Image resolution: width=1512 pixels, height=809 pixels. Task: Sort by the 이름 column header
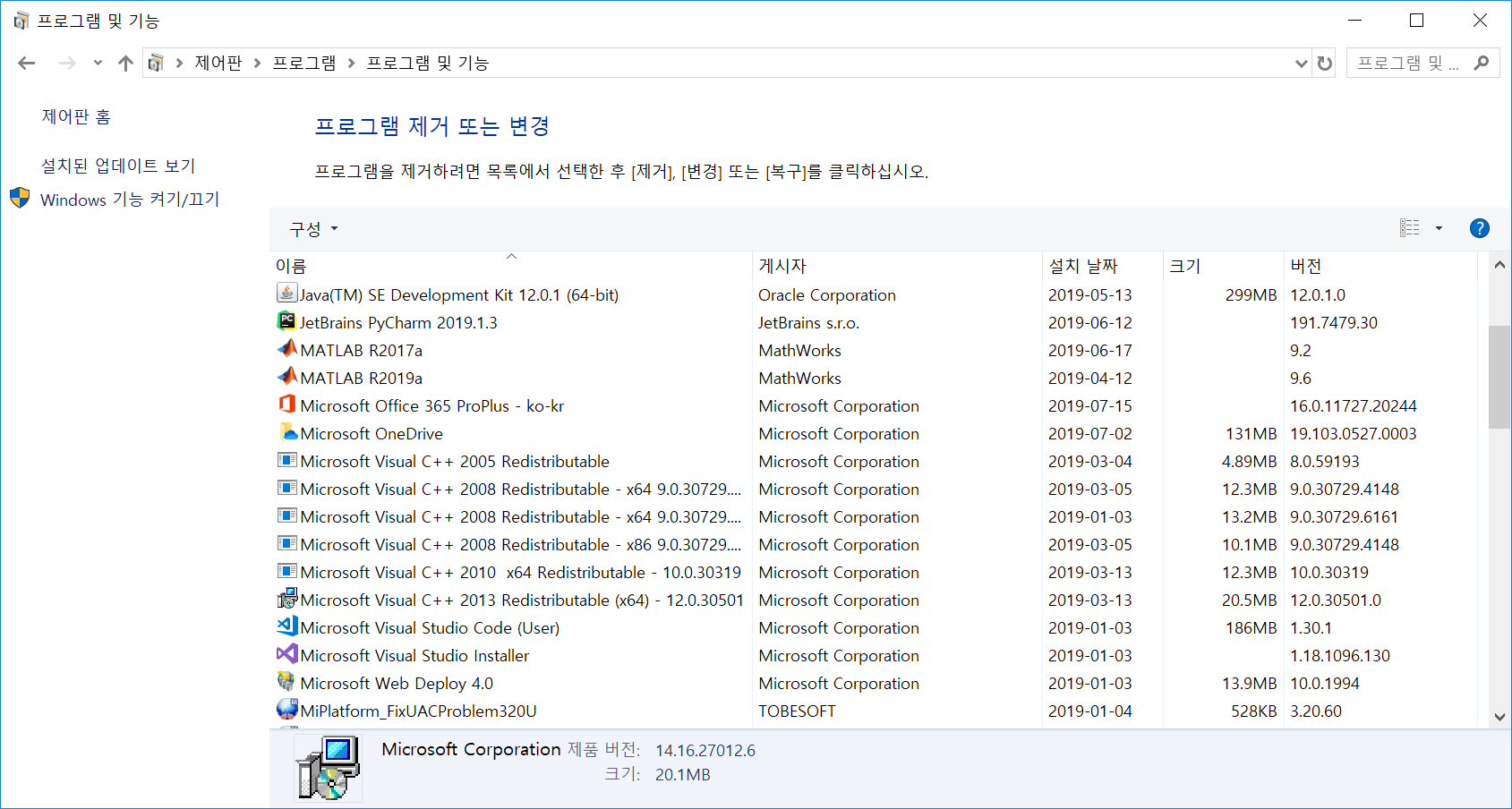511,266
